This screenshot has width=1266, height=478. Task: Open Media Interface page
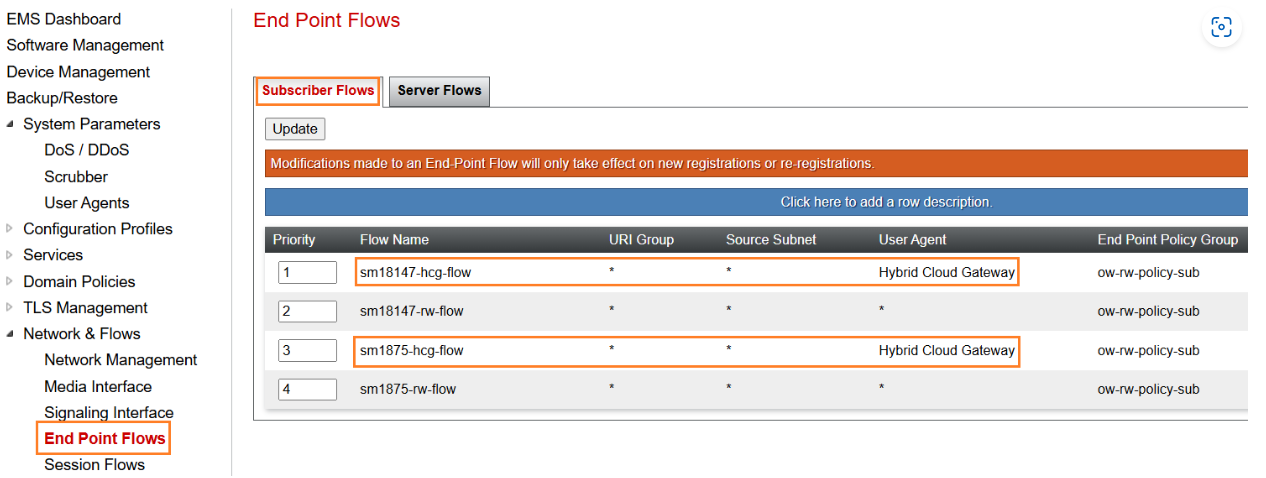tap(98, 387)
